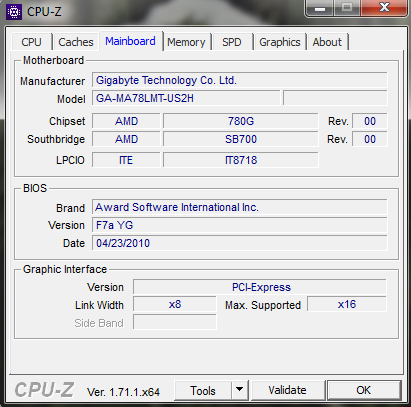Expand the Tools dropdown arrow
Screen dimensions: 411x407
[x=239, y=390]
